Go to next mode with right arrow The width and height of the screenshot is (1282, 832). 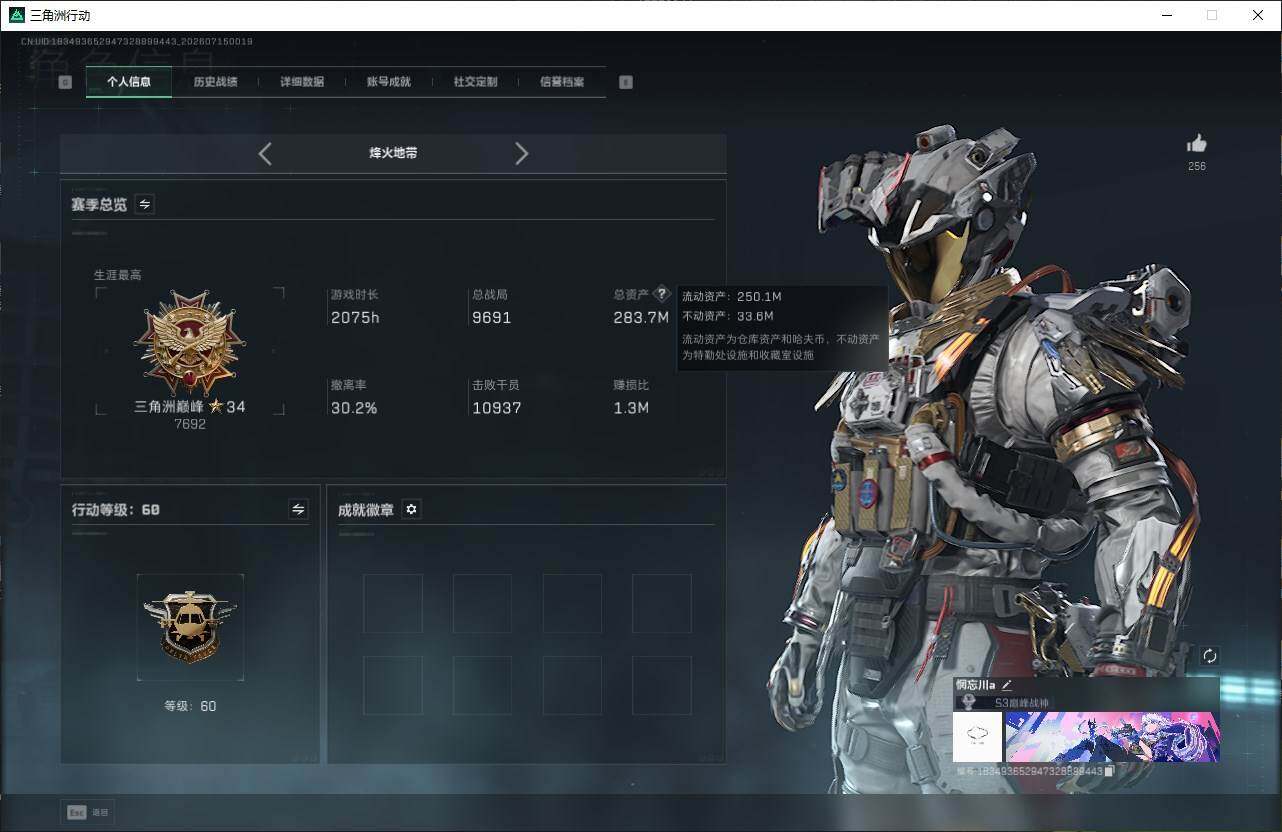(x=521, y=153)
